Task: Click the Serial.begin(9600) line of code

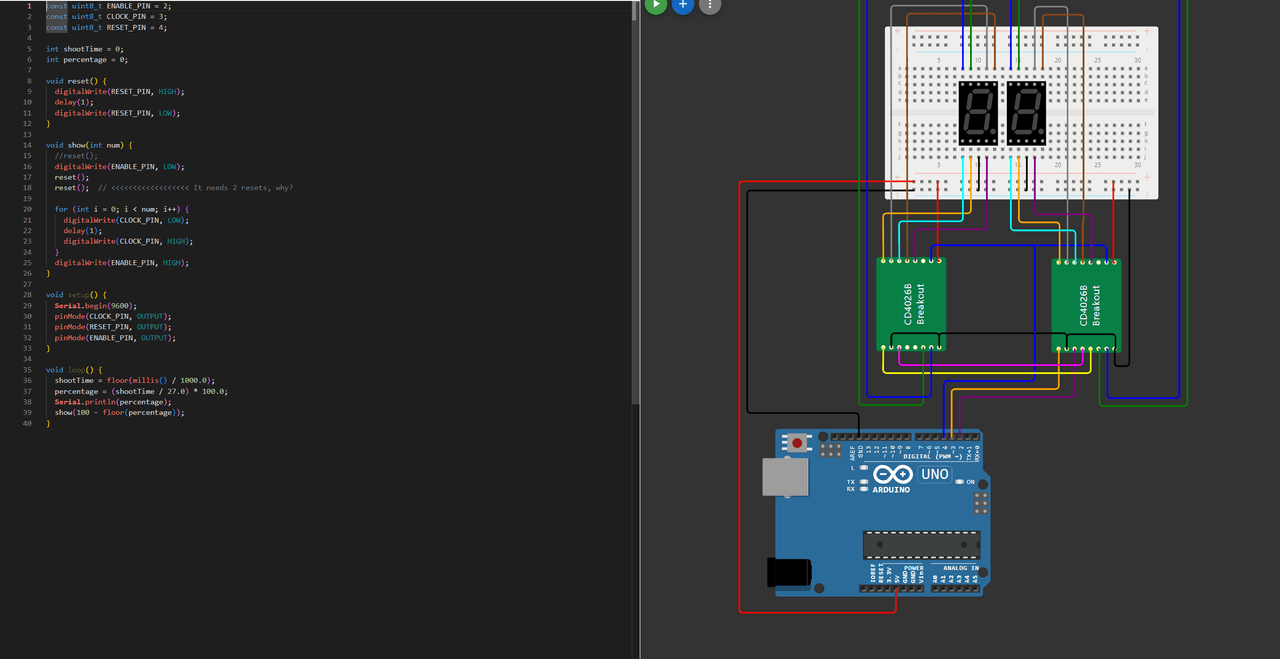Action: pos(95,306)
